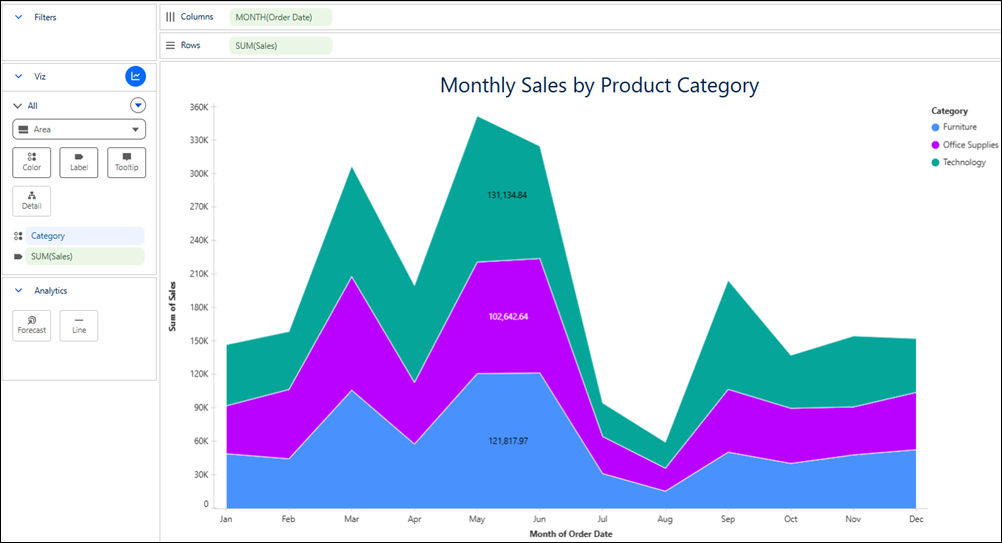Click the Category legend title
The width and height of the screenshot is (1002, 543).
click(x=950, y=111)
